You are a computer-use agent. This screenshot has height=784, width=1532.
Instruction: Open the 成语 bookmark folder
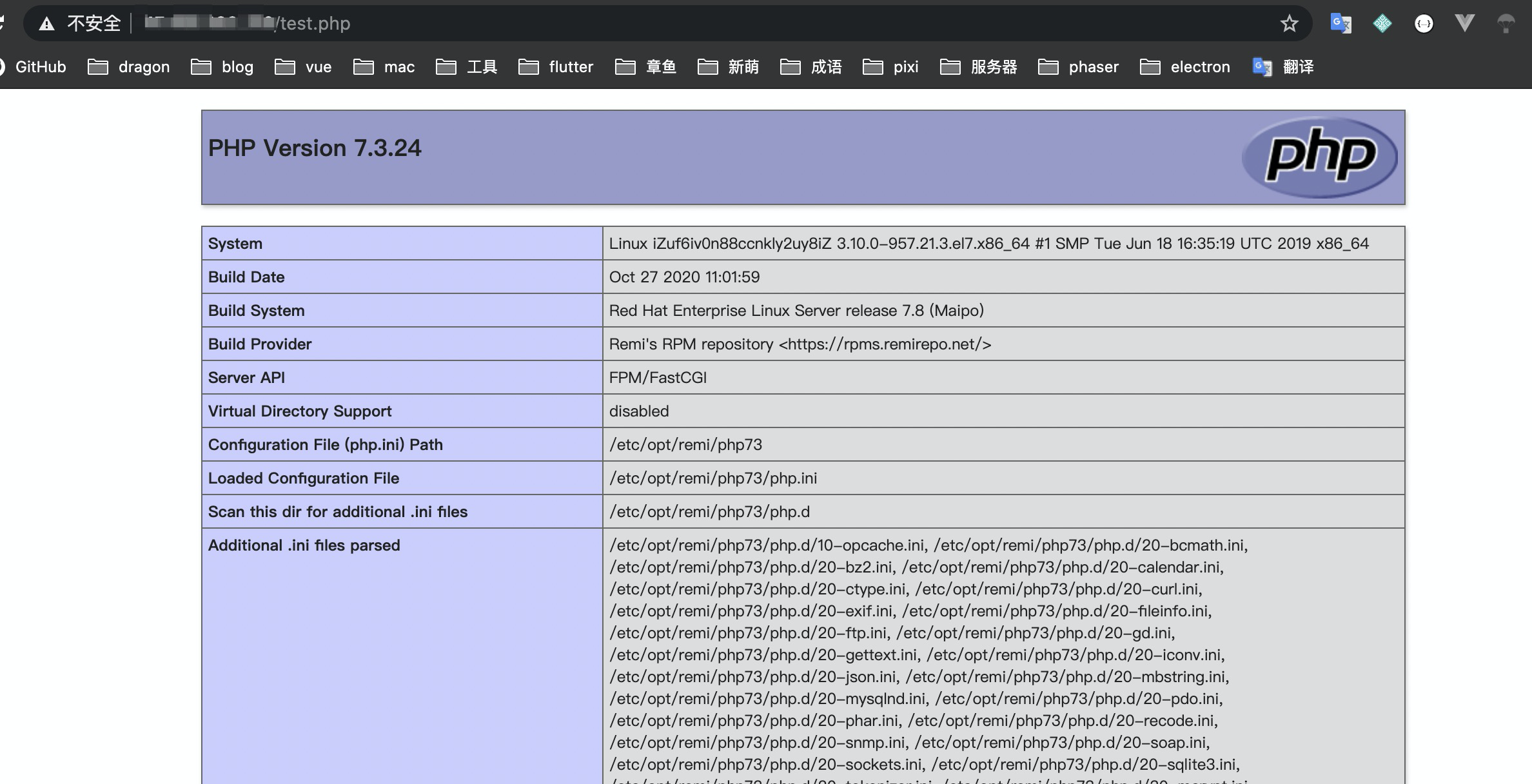(x=811, y=67)
